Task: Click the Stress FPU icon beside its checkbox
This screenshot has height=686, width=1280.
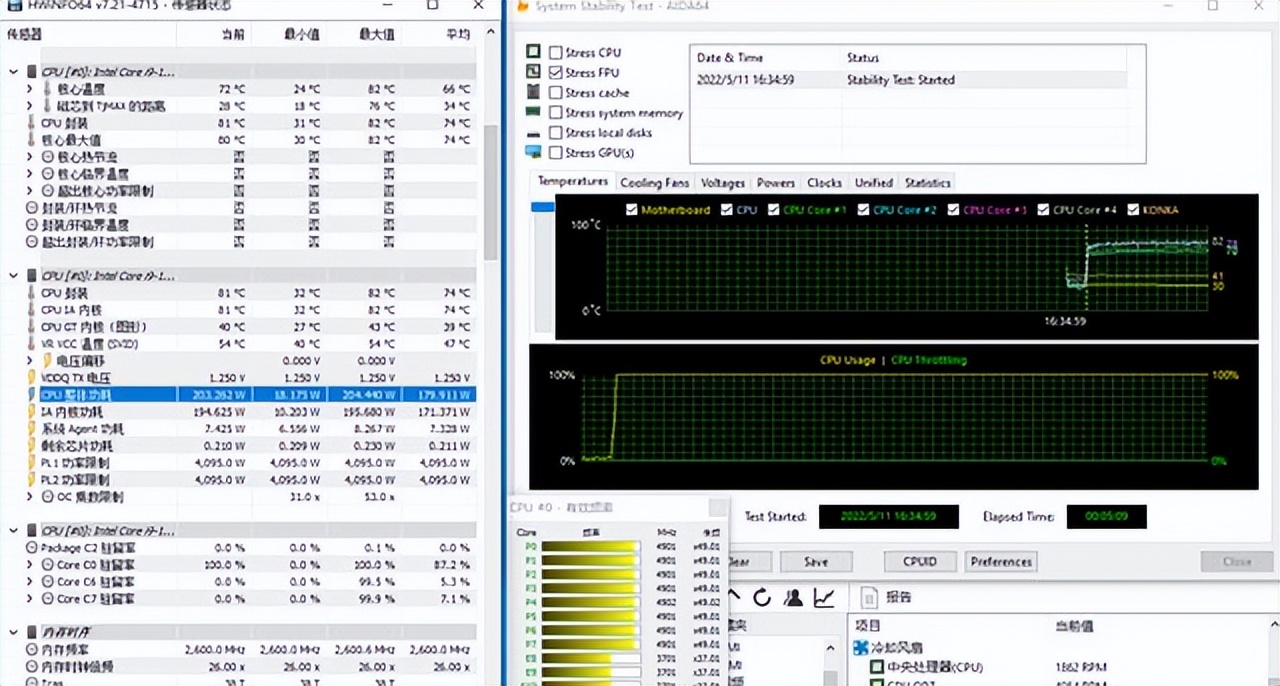Action: tap(532, 72)
